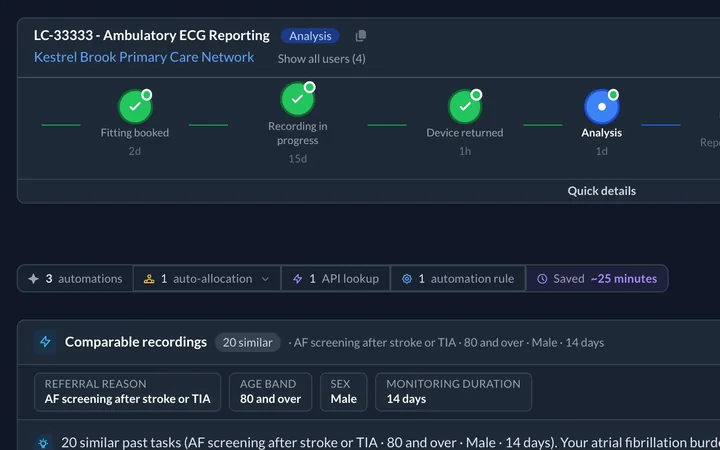The height and width of the screenshot is (450, 720).
Task: Click Show all users (4)
Action: click(x=321, y=59)
